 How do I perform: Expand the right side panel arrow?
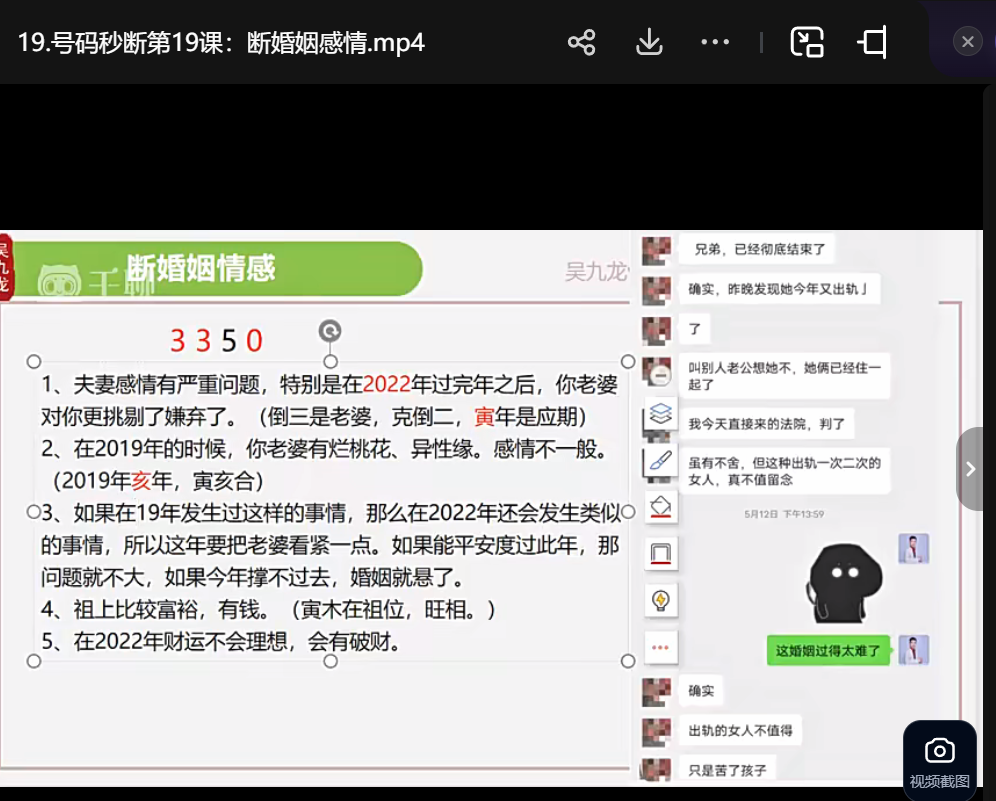point(971,469)
